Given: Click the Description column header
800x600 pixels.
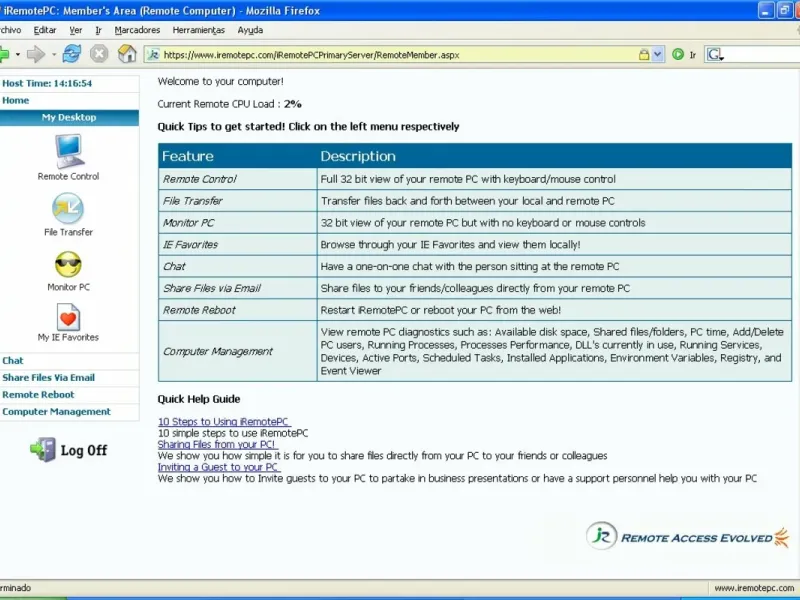Looking at the screenshot, I should click(x=554, y=156).
